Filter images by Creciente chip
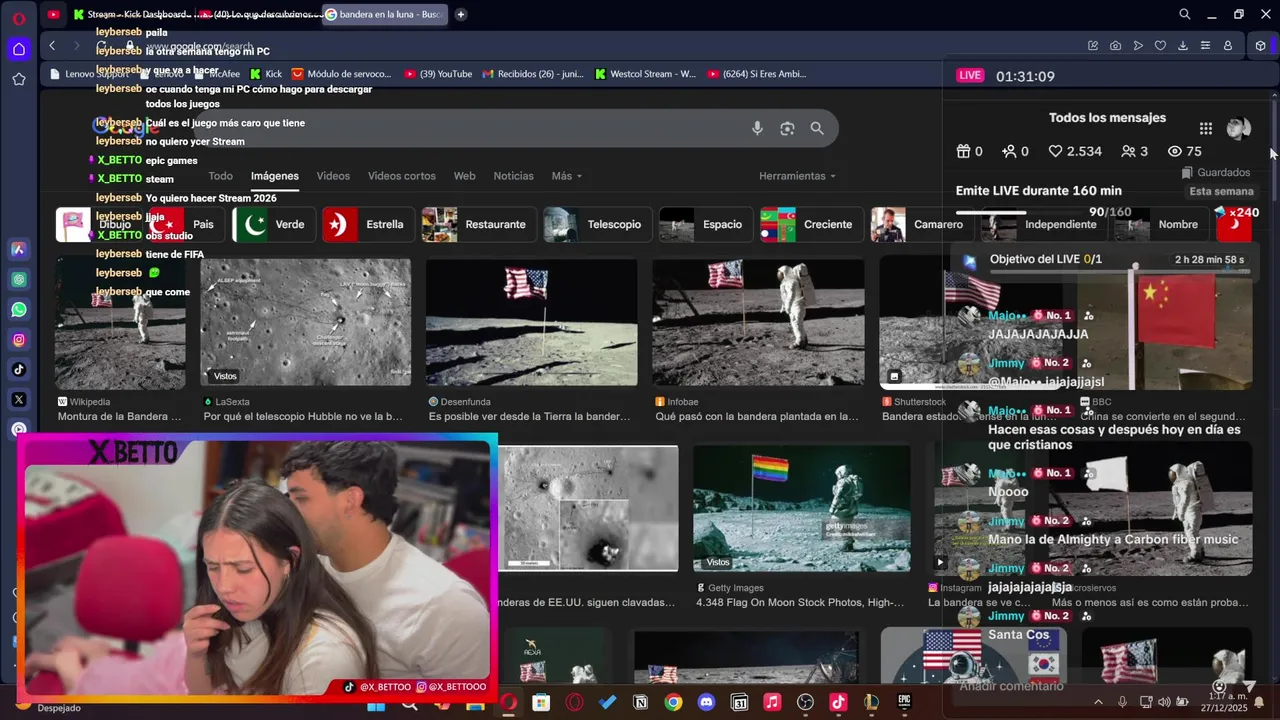Viewport: 1280px width, 720px height. tap(812, 224)
